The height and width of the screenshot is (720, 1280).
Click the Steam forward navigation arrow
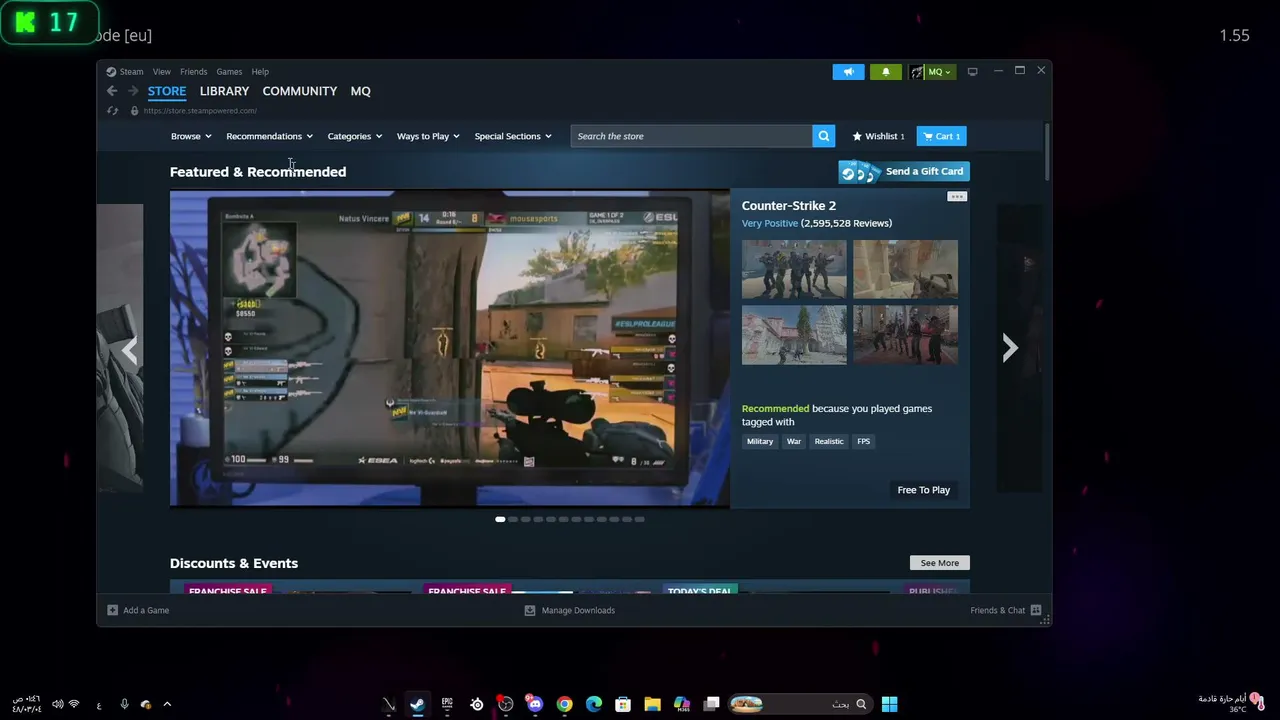click(x=132, y=91)
